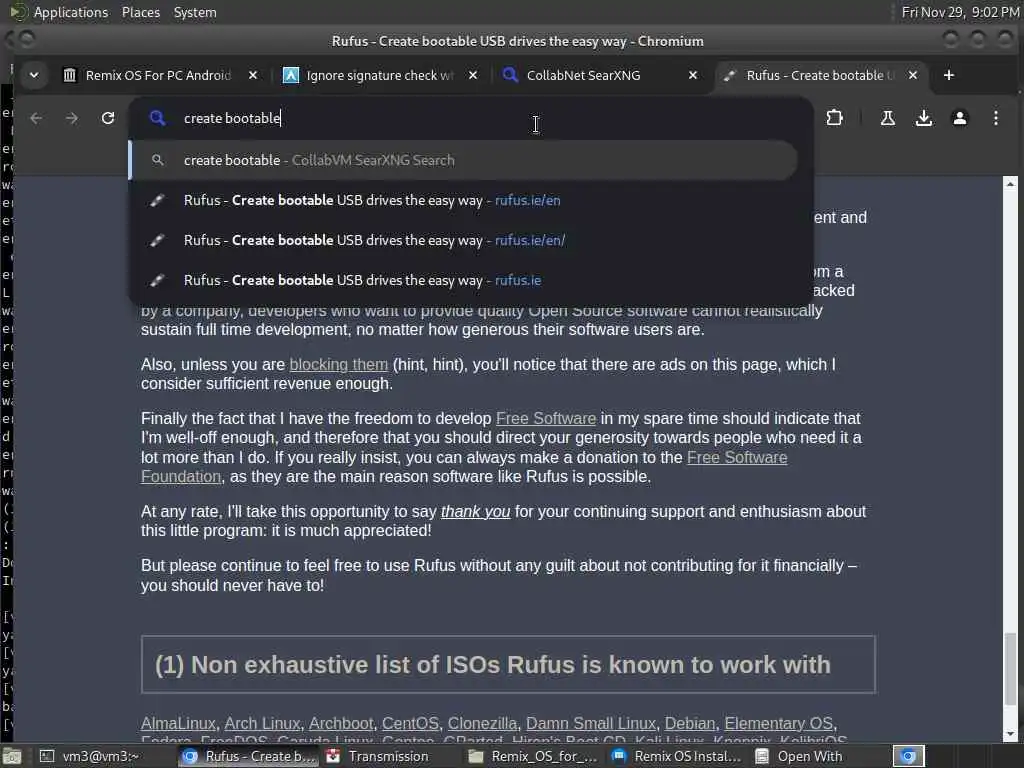Open the Chromium three-dot menu
The image size is (1024, 768).
(x=995, y=118)
